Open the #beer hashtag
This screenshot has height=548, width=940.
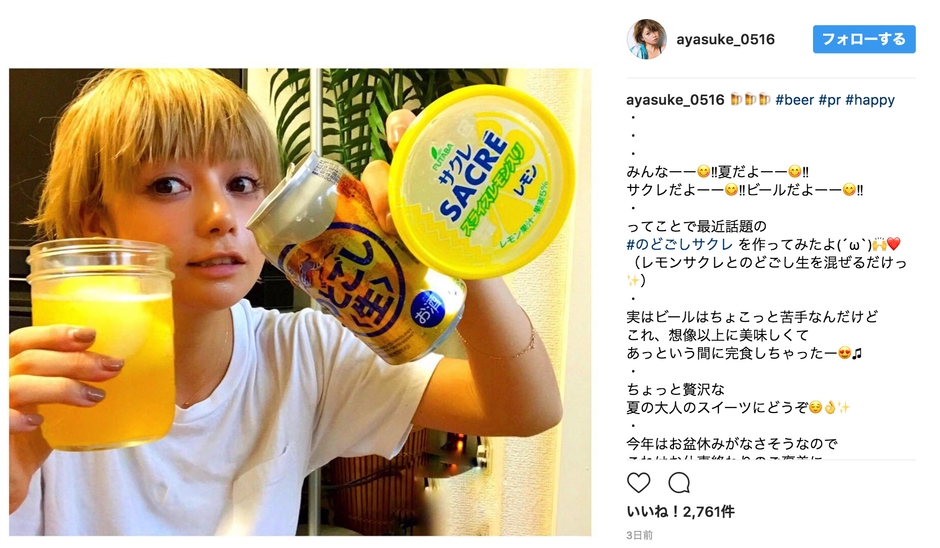coord(794,100)
